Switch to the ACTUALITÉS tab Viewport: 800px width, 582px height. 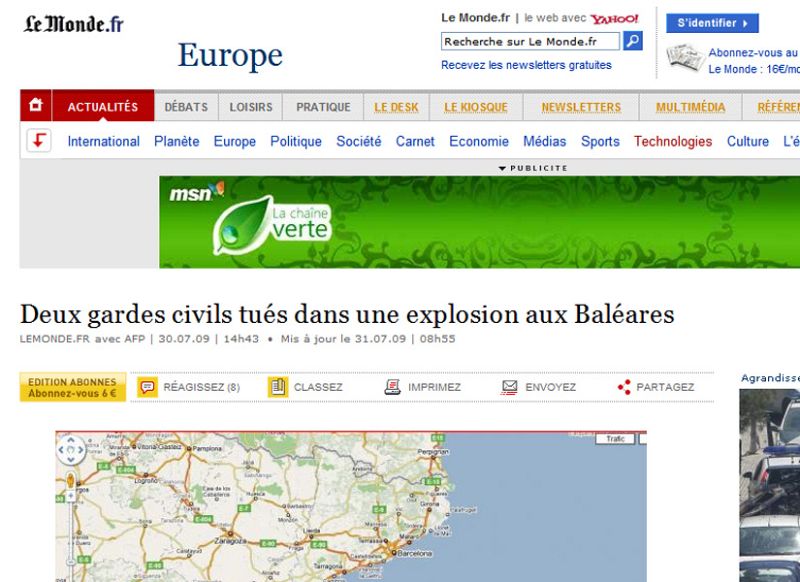click(x=102, y=106)
